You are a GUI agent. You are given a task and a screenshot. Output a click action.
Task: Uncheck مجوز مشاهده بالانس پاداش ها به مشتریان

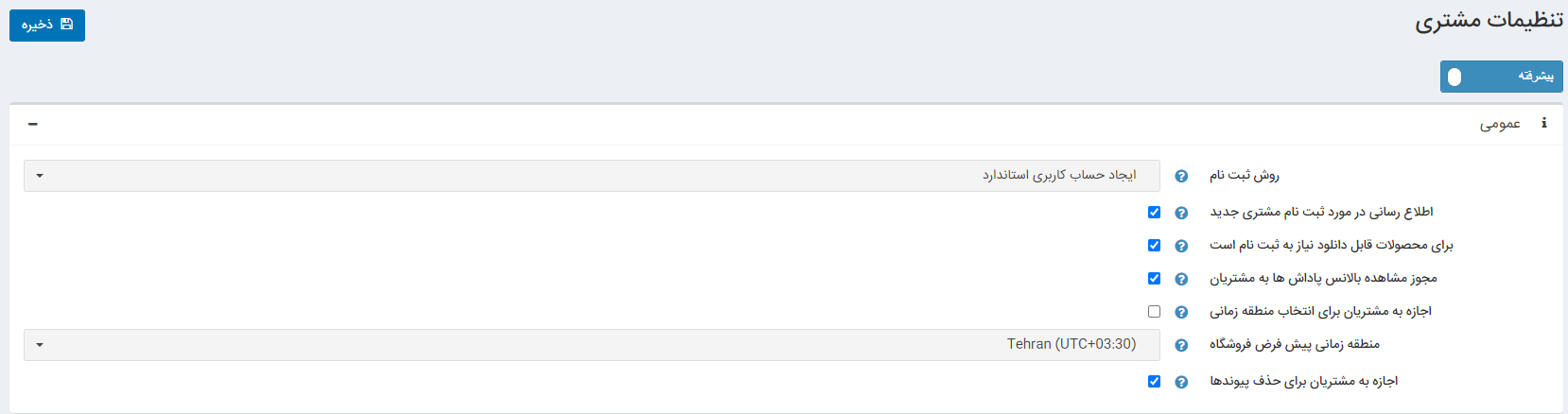[x=1154, y=279]
